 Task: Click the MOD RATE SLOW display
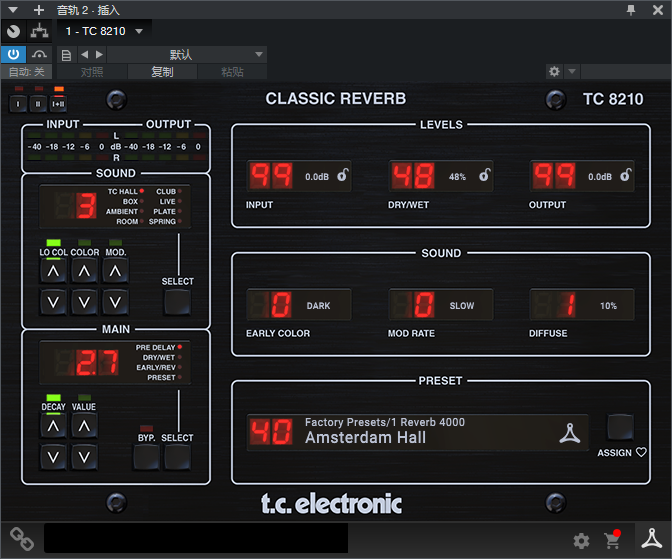pyautogui.click(x=441, y=305)
